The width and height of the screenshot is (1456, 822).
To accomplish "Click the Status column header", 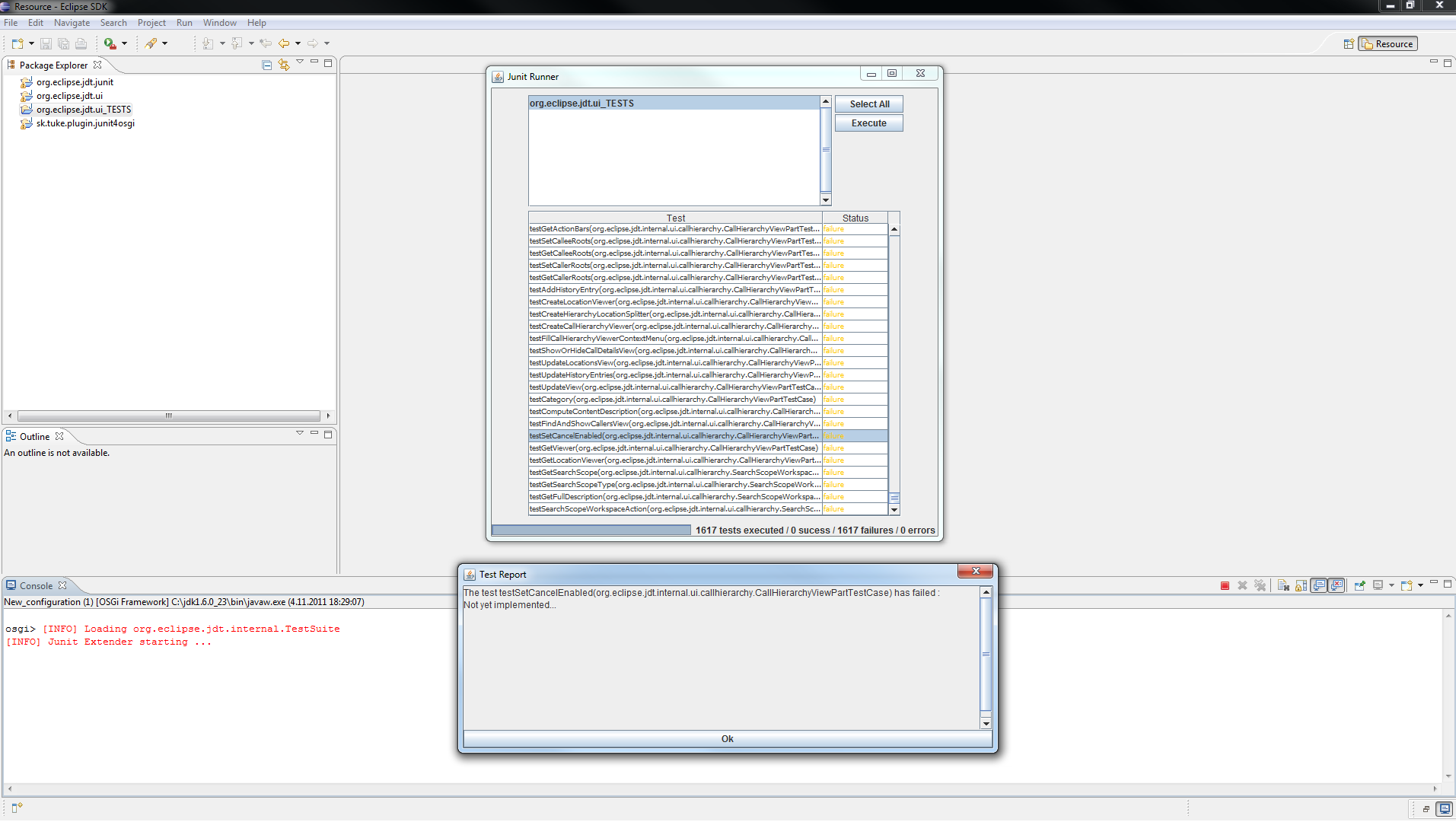I will click(x=855, y=218).
